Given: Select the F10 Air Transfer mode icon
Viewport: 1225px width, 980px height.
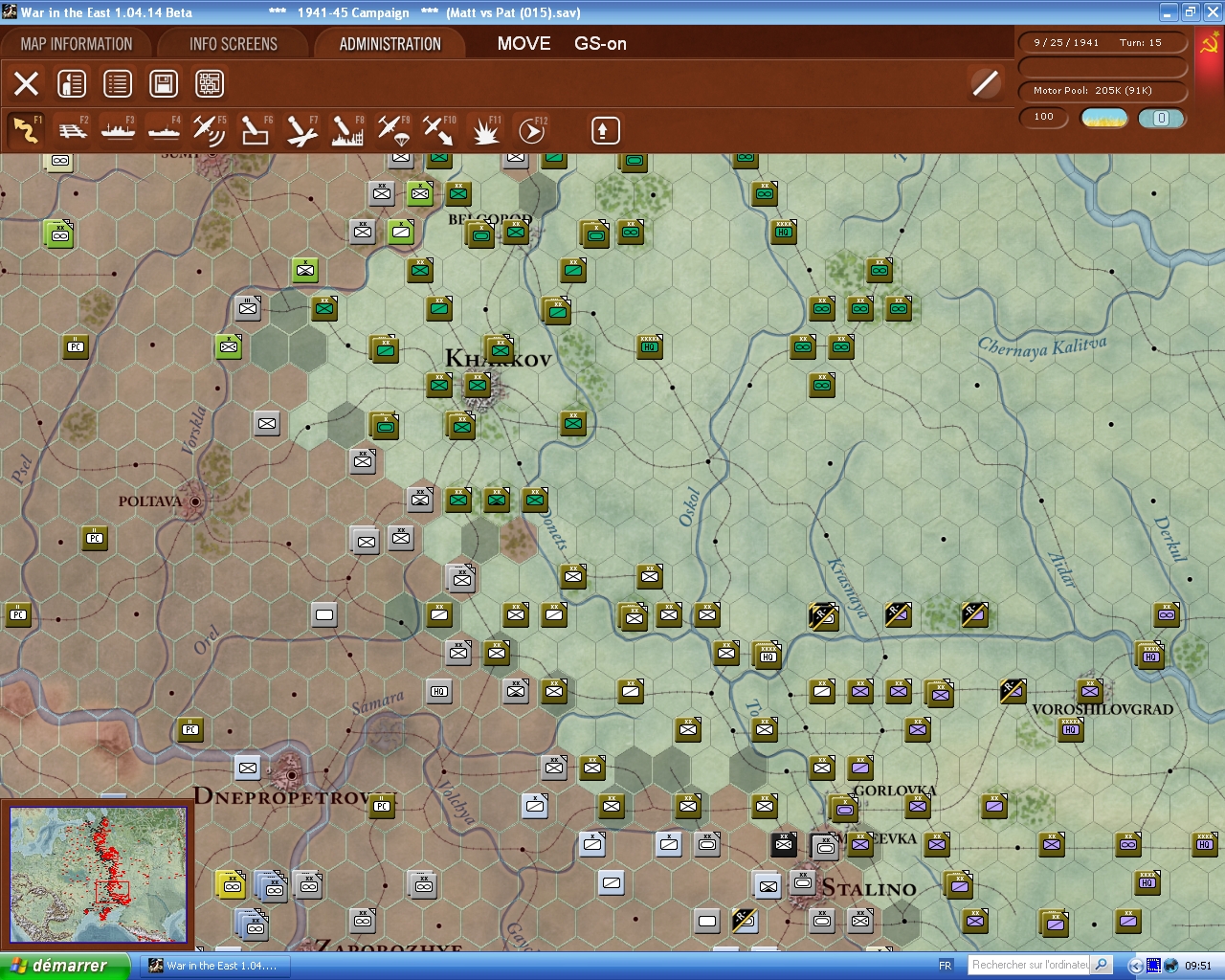Looking at the screenshot, I should (439, 130).
